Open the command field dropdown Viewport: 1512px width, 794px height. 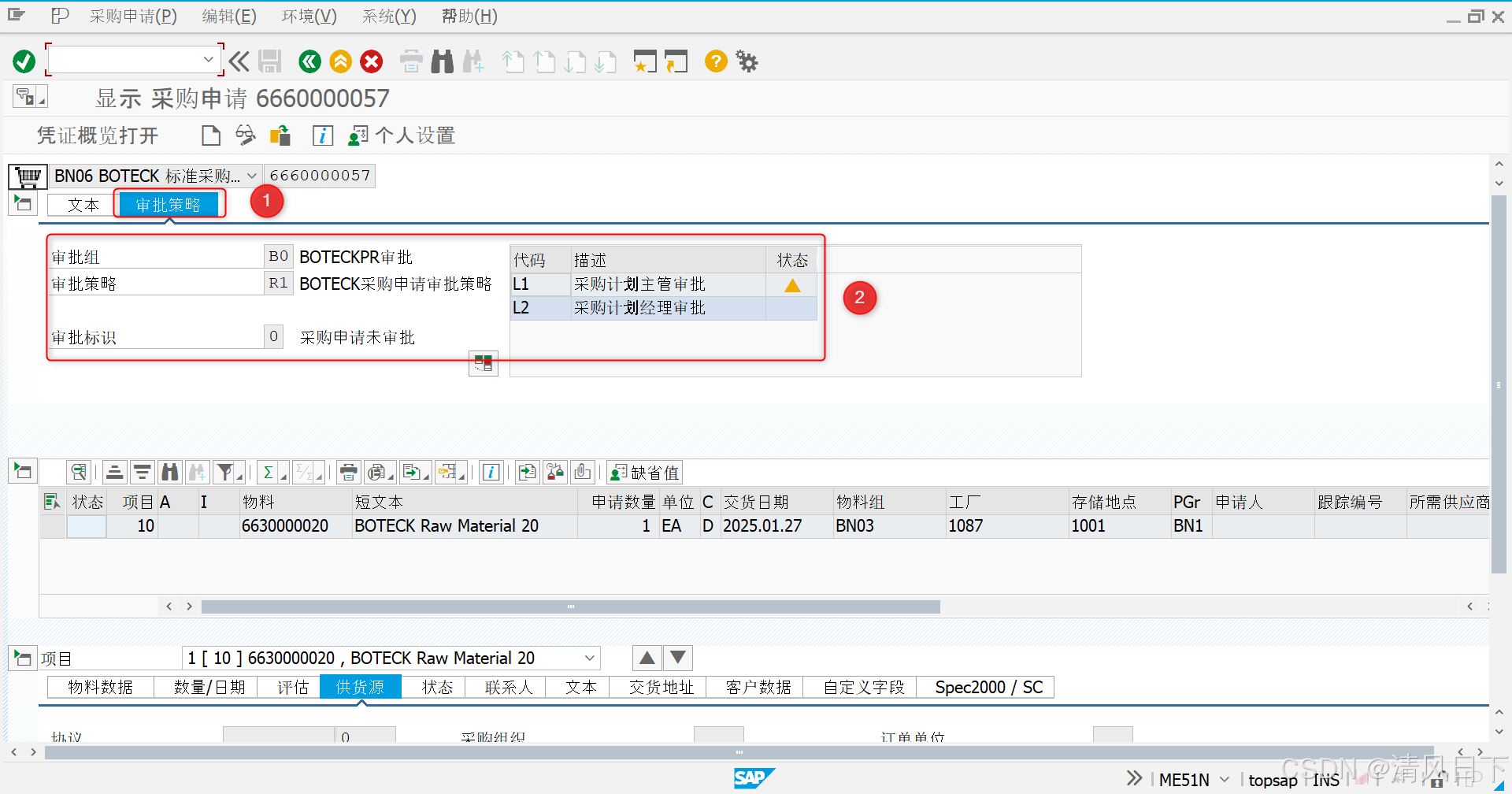tap(208, 59)
